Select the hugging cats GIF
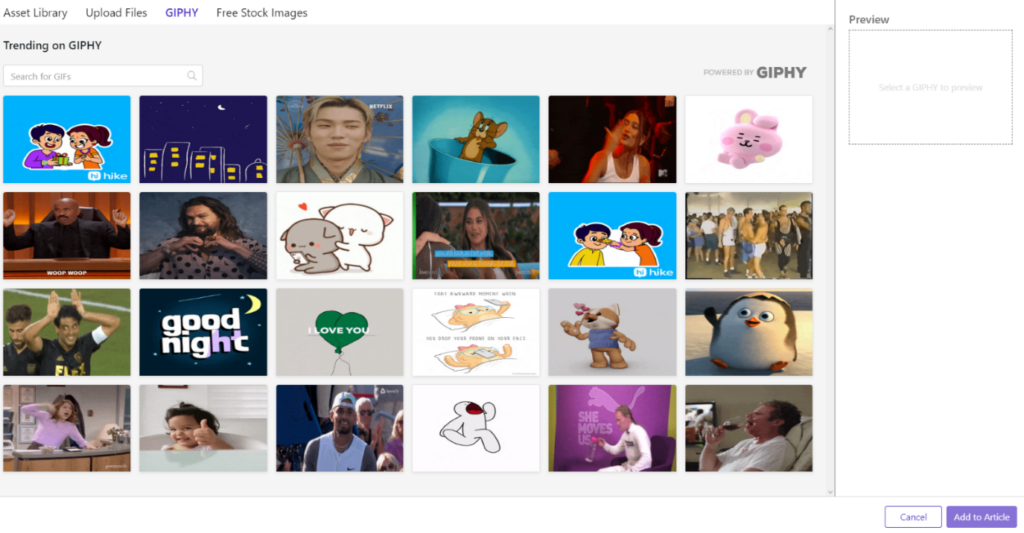The width and height of the screenshot is (1024, 533). click(x=340, y=236)
